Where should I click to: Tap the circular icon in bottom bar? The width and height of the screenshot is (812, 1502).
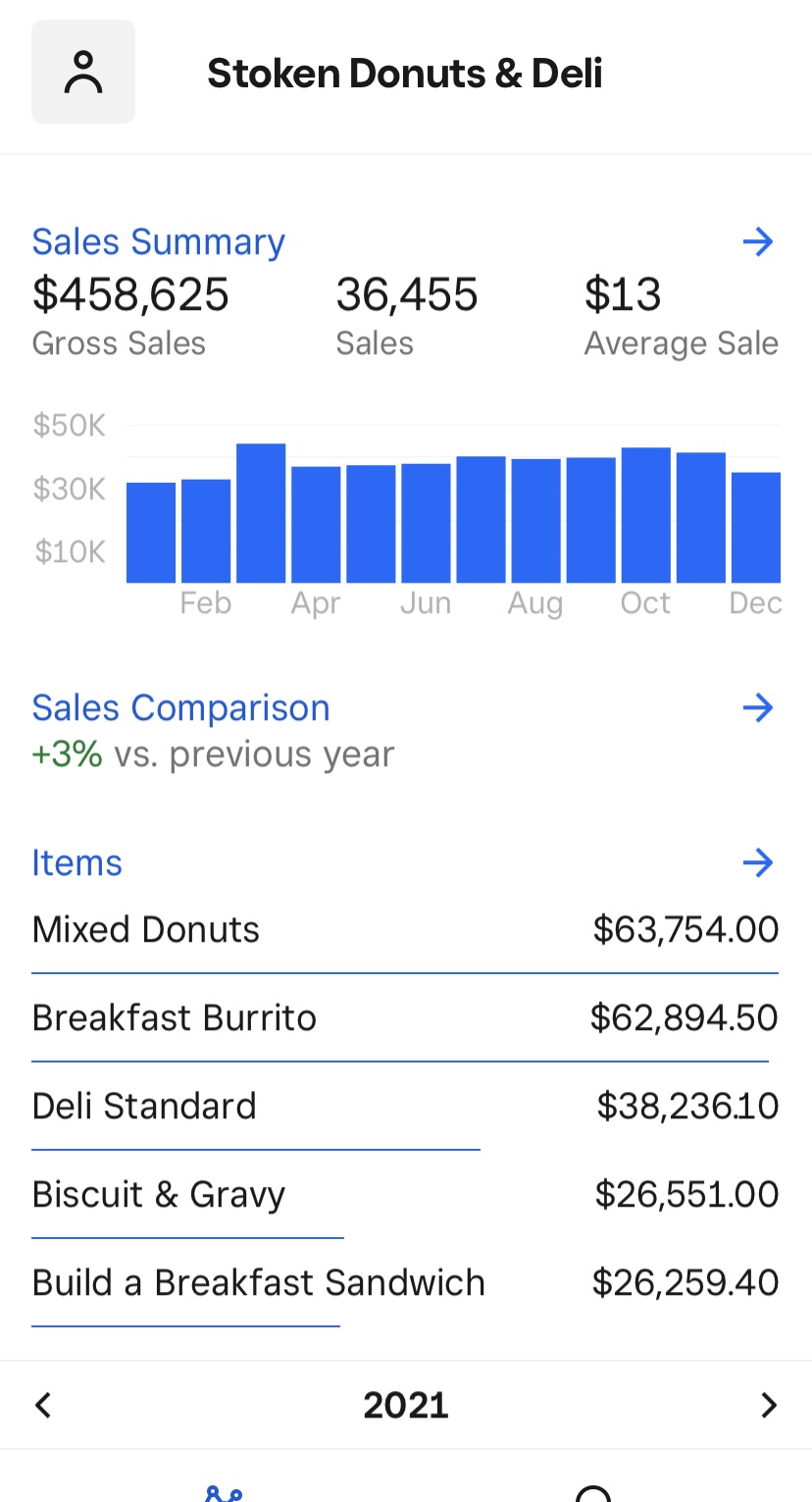click(592, 1493)
